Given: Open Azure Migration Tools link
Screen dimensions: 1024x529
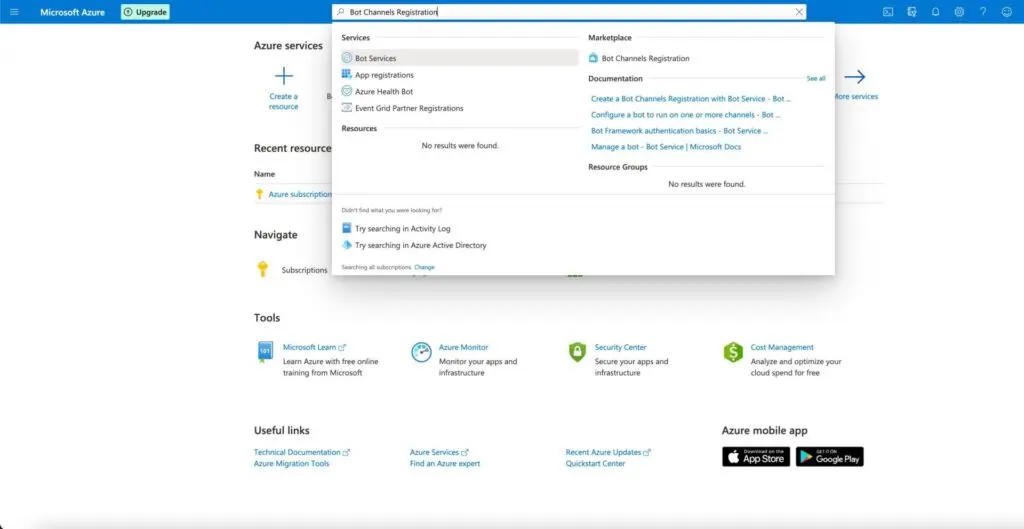Looking at the screenshot, I should click(x=291, y=464).
